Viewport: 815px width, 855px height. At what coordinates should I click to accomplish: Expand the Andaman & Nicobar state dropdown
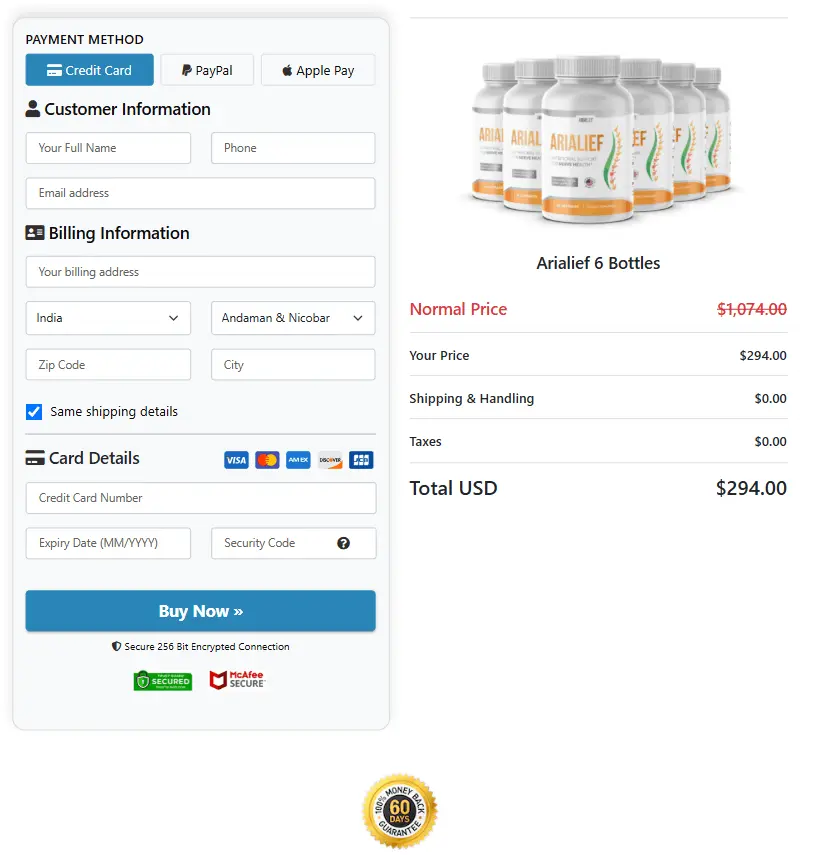[x=293, y=318]
